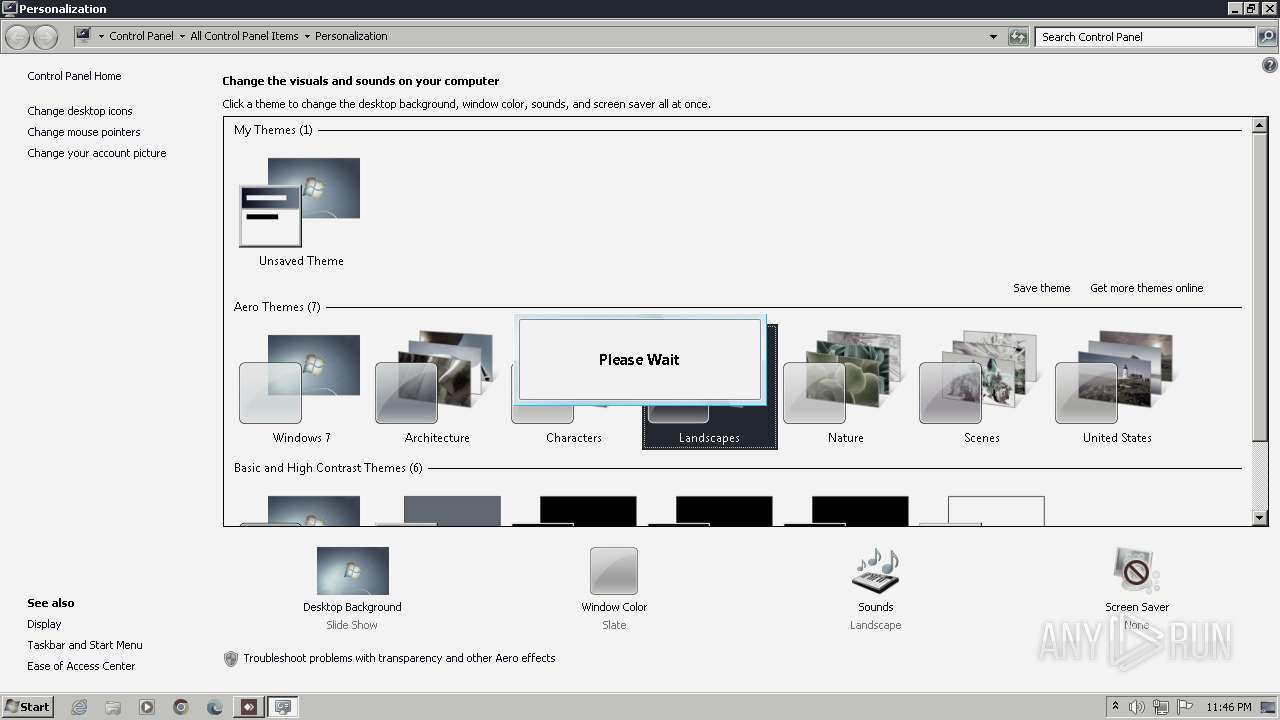Open Change desktop icons link
Image resolution: width=1280 pixels, height=720 pixels.
[80, 111]
